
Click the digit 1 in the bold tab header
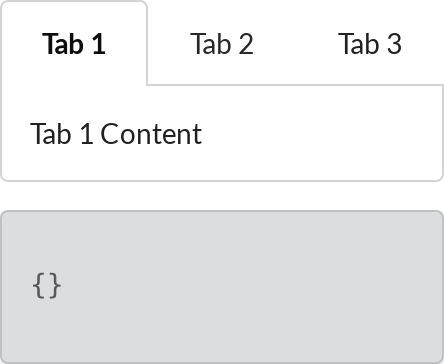pyautogui.click(x=99, y=44)
